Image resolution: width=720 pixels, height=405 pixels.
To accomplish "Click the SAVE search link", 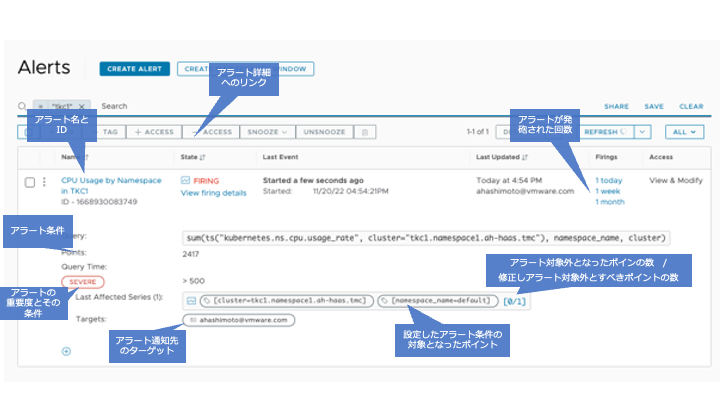I will [654, 106].
